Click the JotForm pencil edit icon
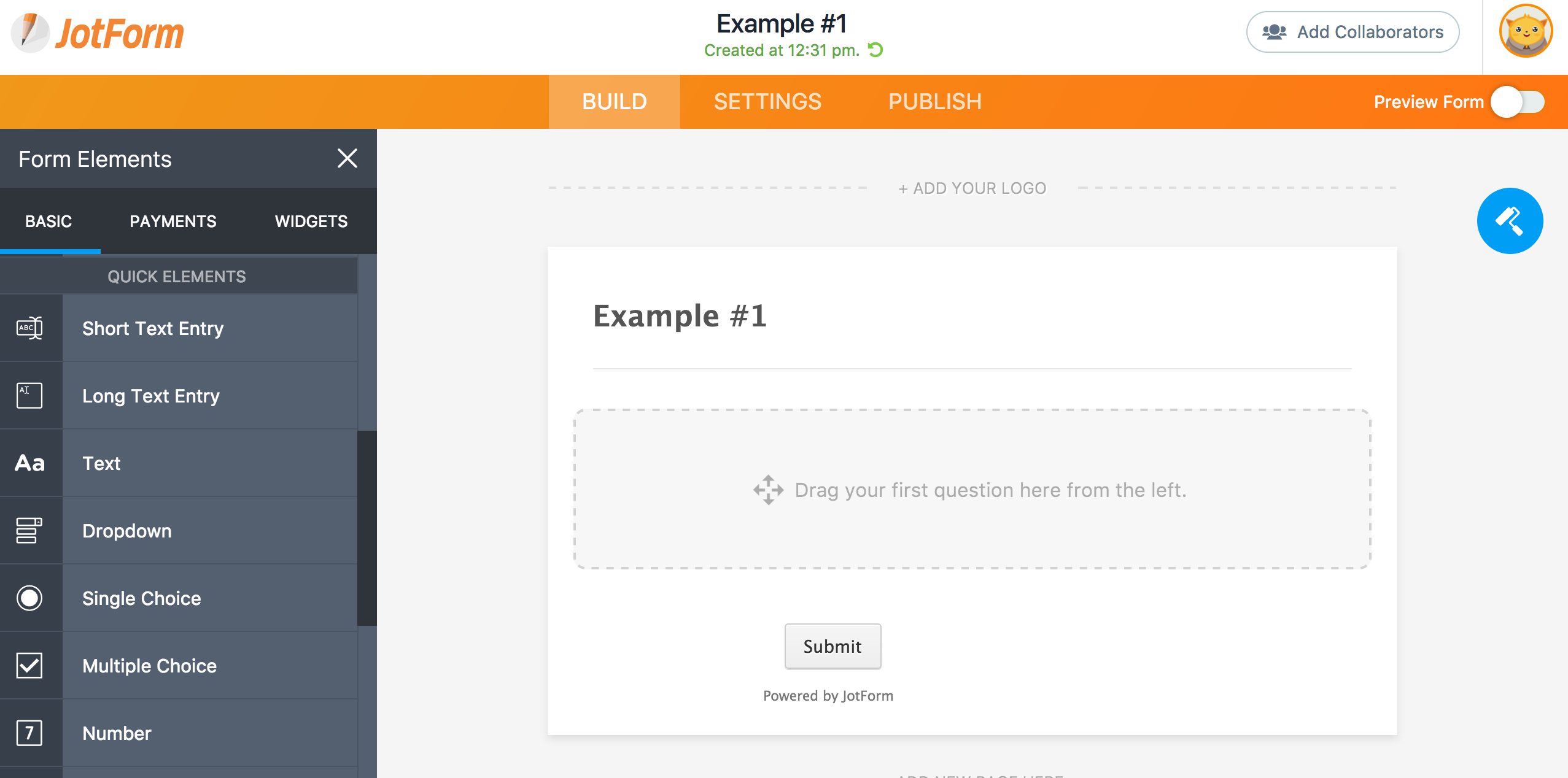This screenshot has width=1568, height=778. 30,34
